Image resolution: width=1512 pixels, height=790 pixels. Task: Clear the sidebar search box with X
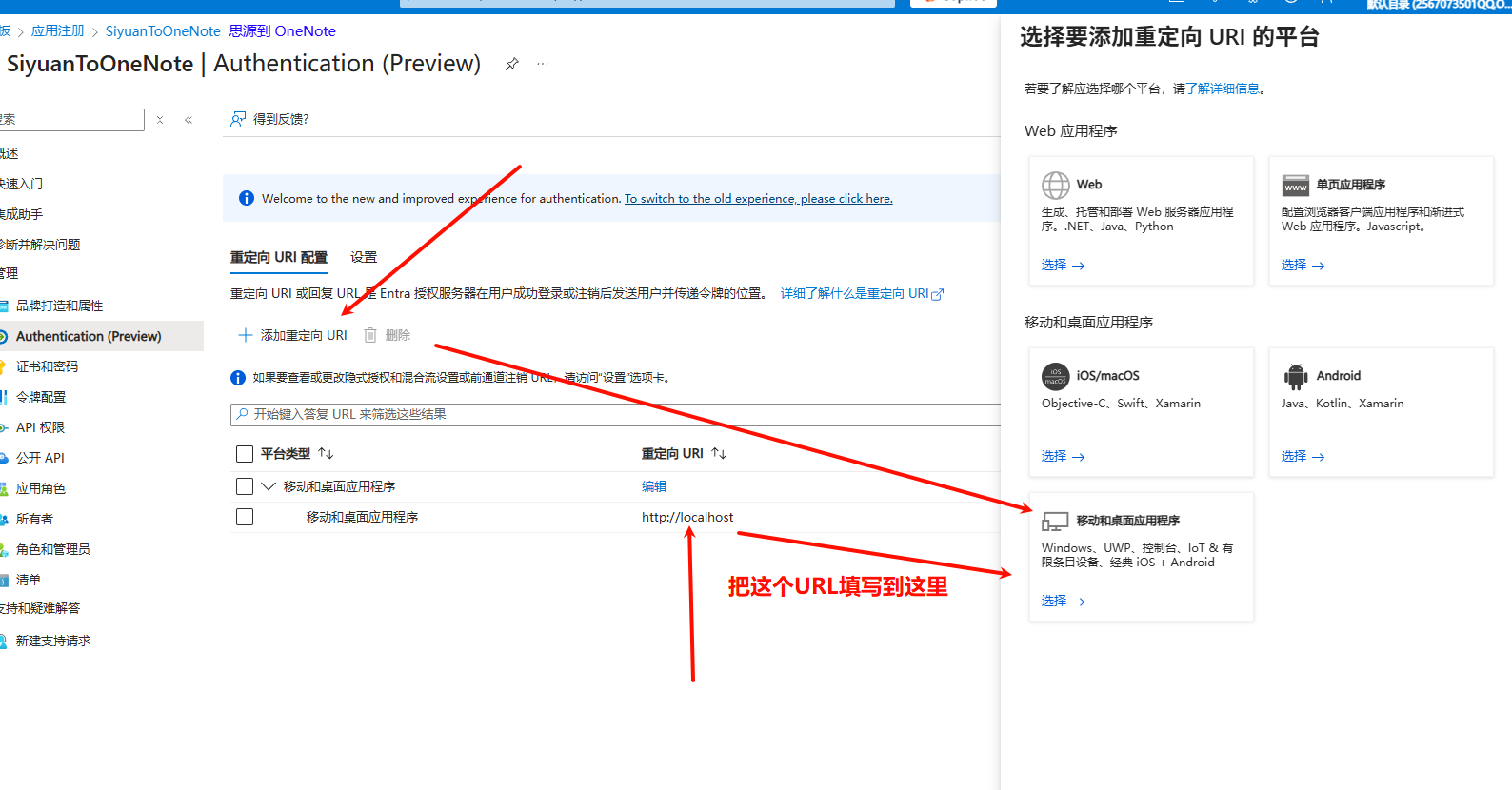160,120
